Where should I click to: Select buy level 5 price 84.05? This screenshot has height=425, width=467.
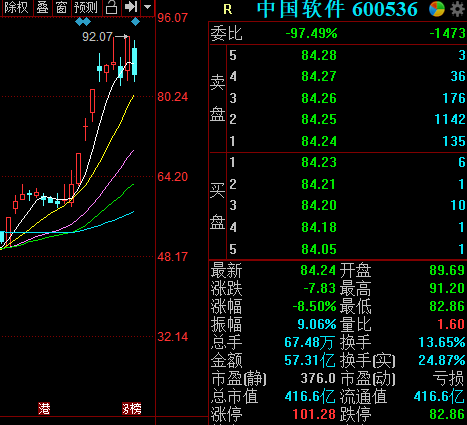(x=319, y=249)
